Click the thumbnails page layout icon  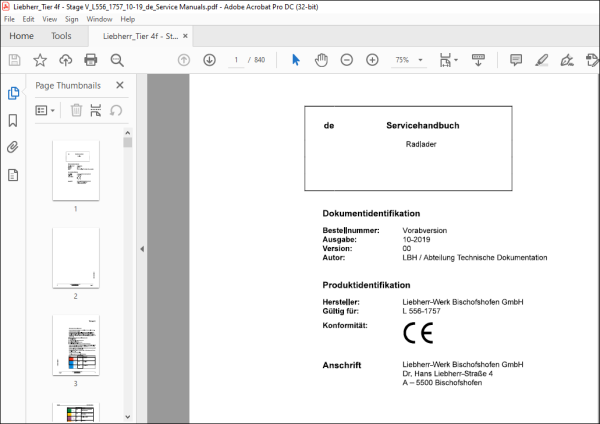click(x=96, y=110)
